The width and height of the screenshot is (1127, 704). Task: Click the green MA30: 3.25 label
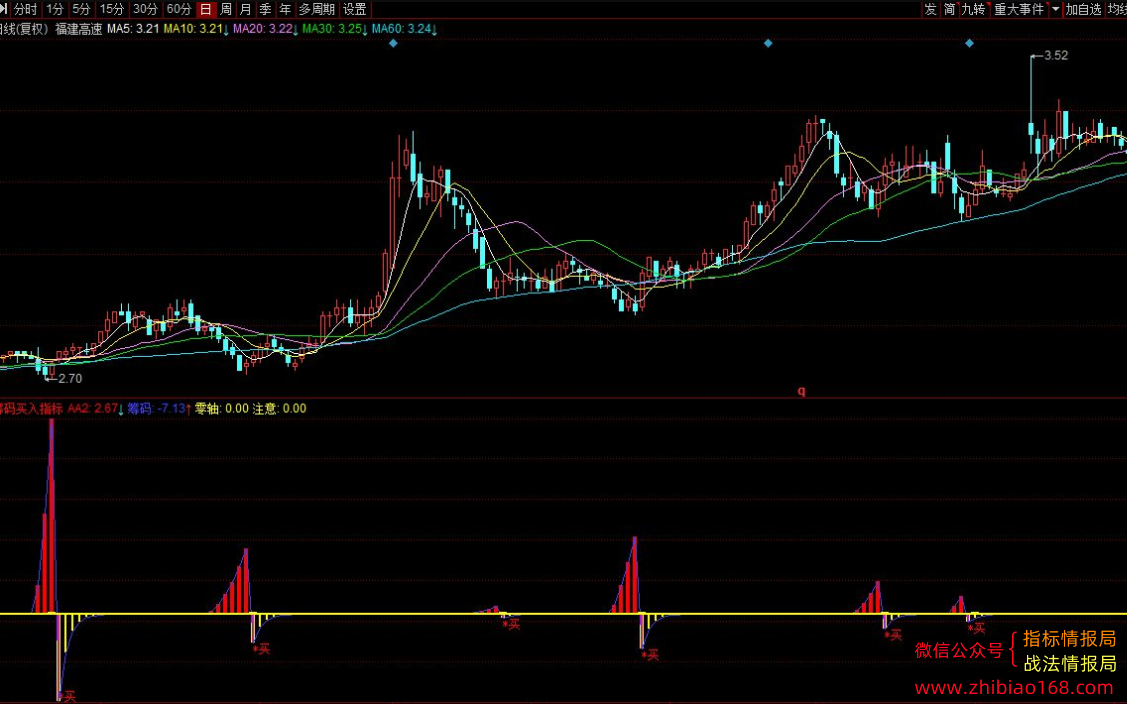coord(335,29)
